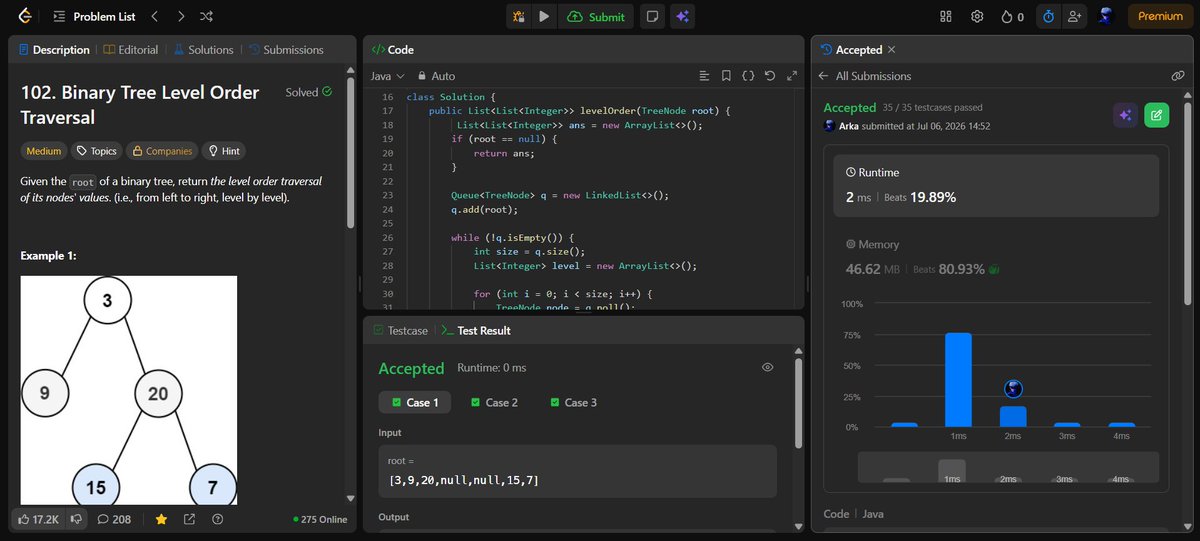Image resolution: width=1200 pixels, height=541 pixels.
Task: Toggle the test result eye icon
Action: point(767,367)
